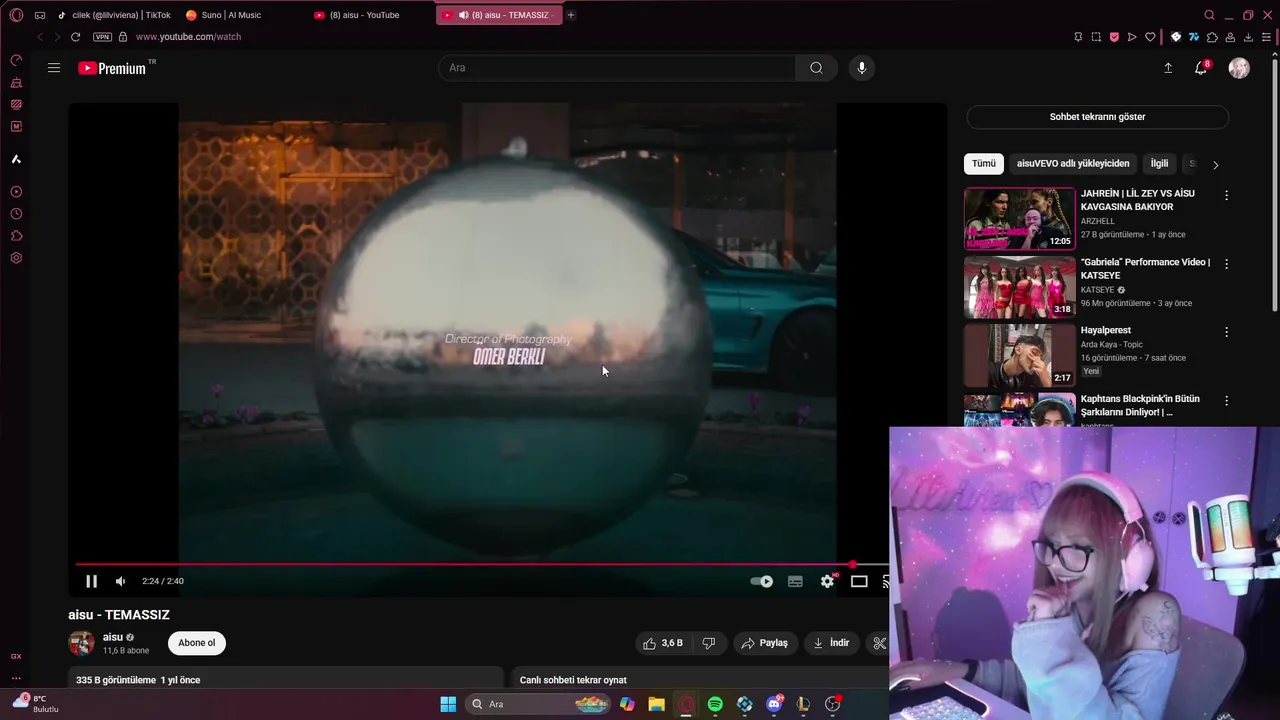1280x720 pixels.
Task: Open "Gabriela" Performance Video title
Action: [x=1145, y=269]
